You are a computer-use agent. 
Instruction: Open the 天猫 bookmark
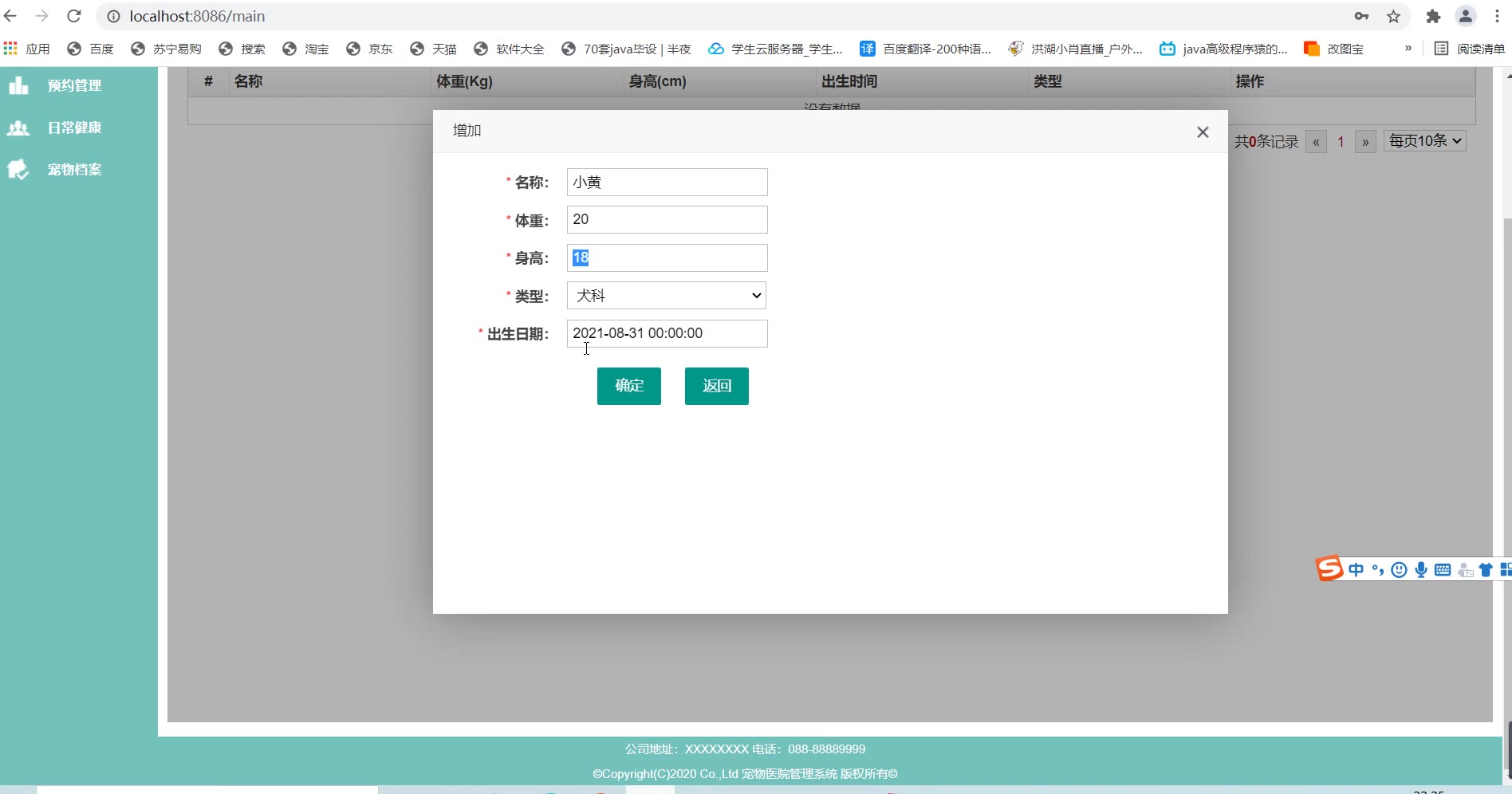[433, 49]
